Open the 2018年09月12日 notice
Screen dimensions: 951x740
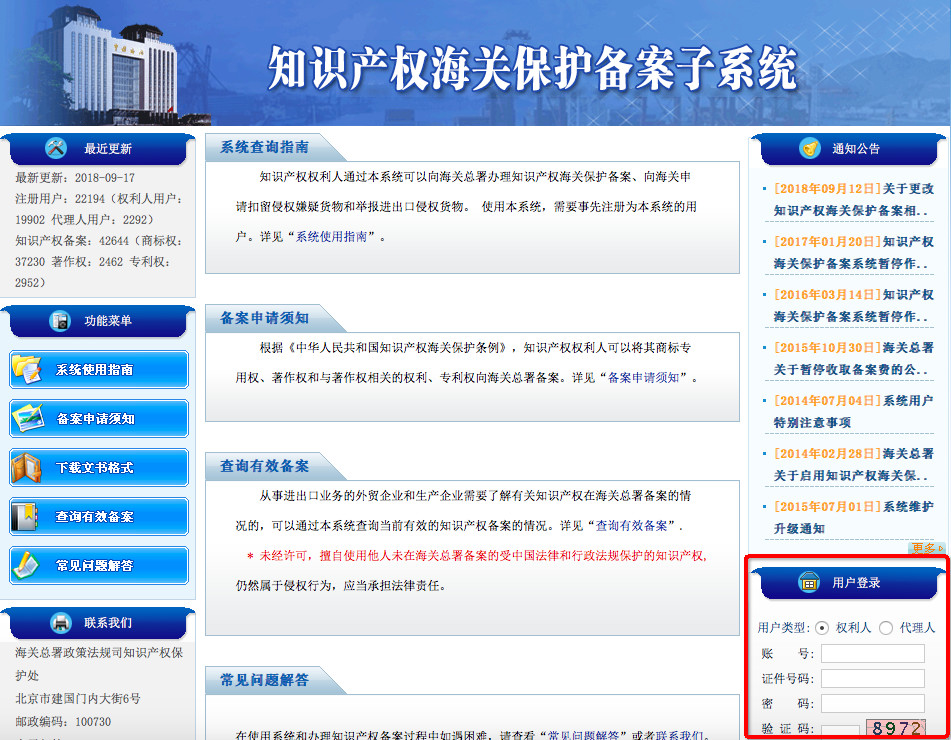point(853,200)
